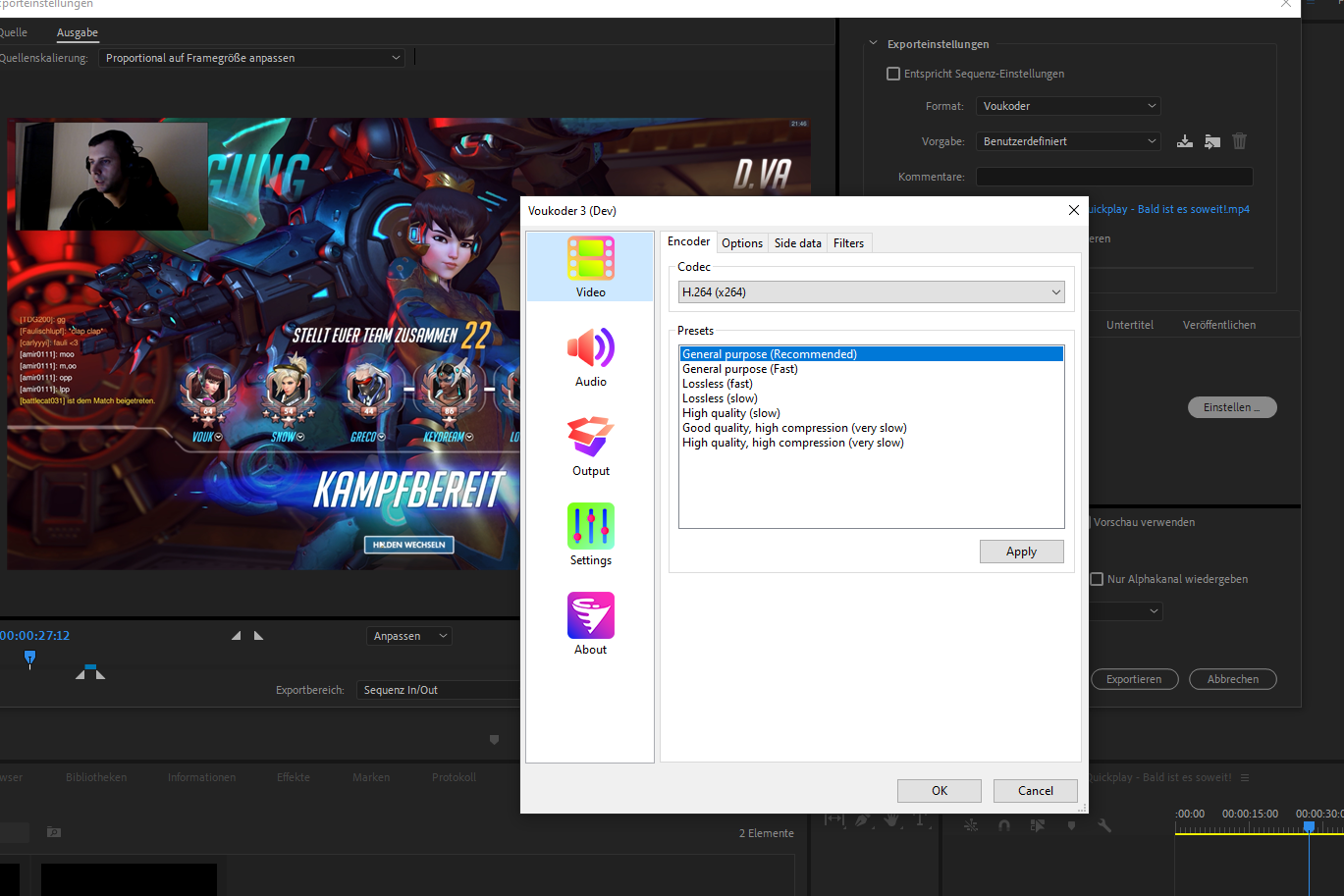Switch to the Options tab
Screen dimensions: 1344x896
coord(741,243)
